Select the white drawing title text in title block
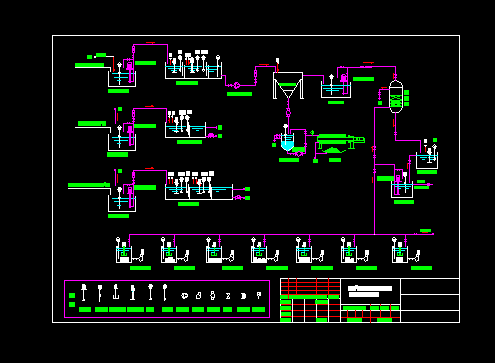Viewport: 495px width, 363px height. tap(370, 291)
